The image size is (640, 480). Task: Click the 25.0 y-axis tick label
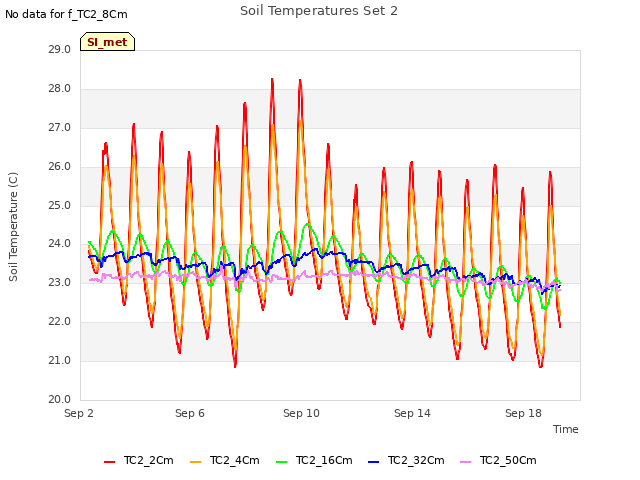(x=60, y=205)
